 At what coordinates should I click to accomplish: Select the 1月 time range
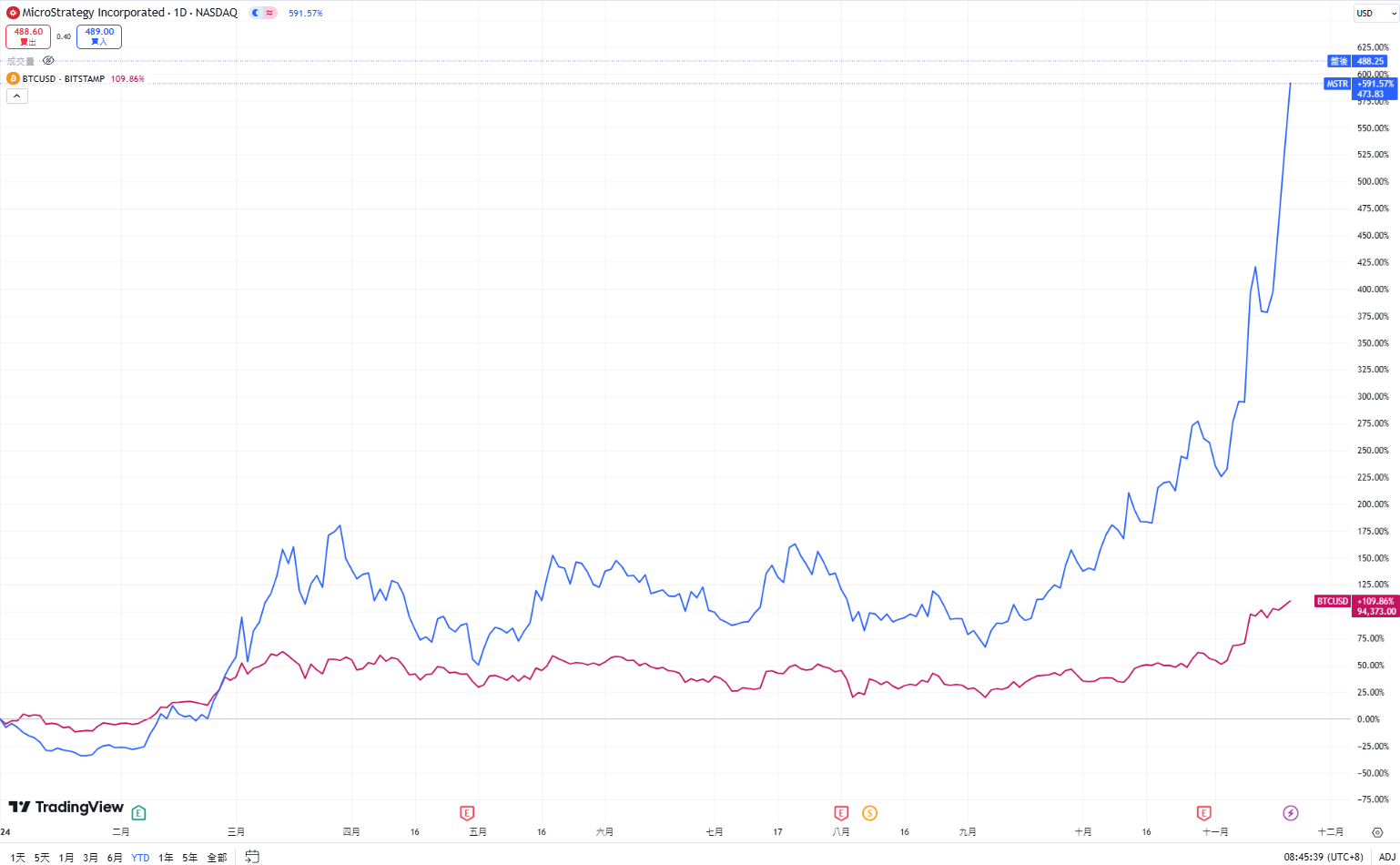[66, 858]
